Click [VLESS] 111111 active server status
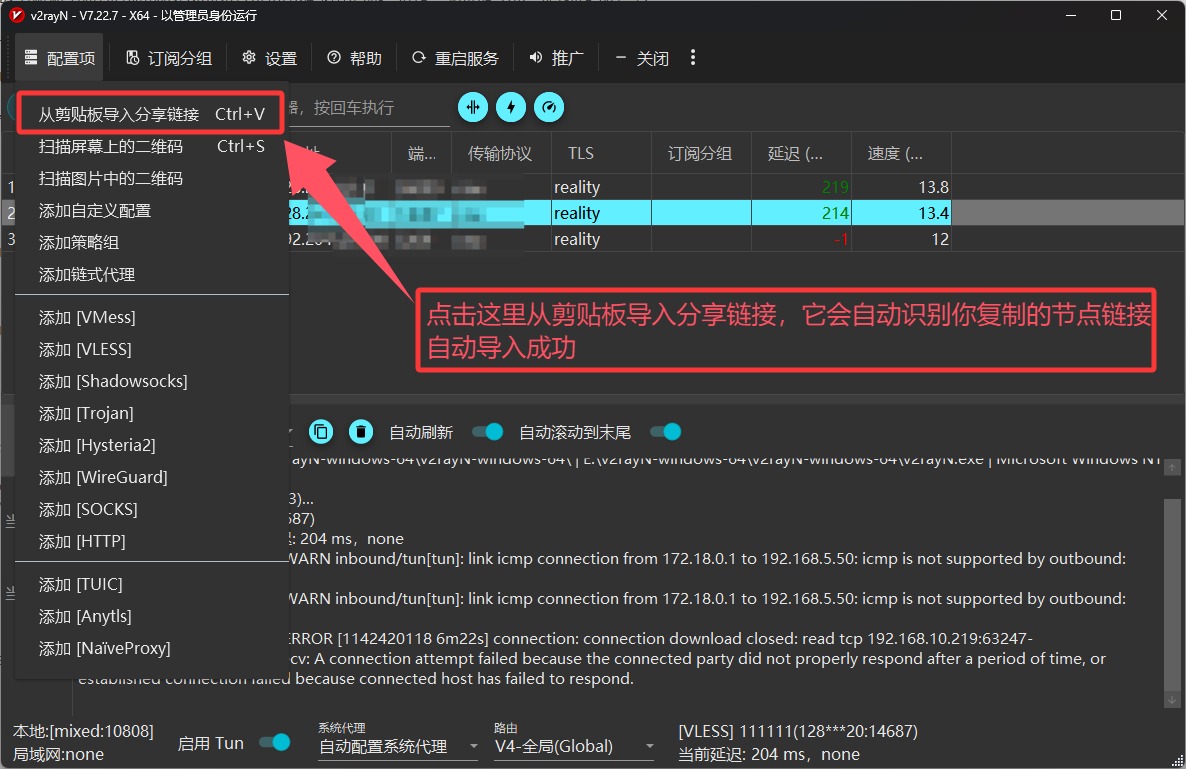 point(798,731)
